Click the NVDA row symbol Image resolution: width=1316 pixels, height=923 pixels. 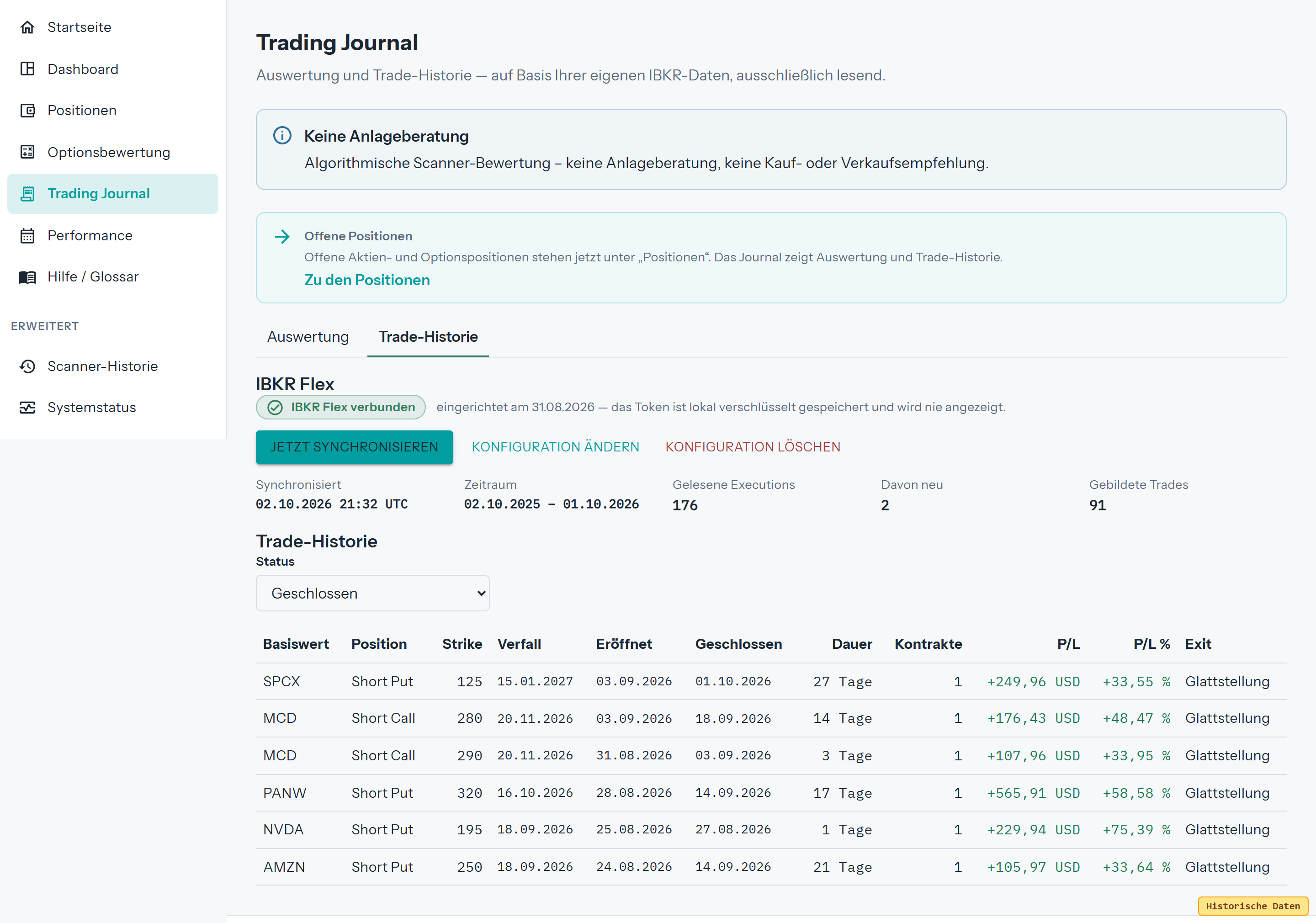[283, 829]
